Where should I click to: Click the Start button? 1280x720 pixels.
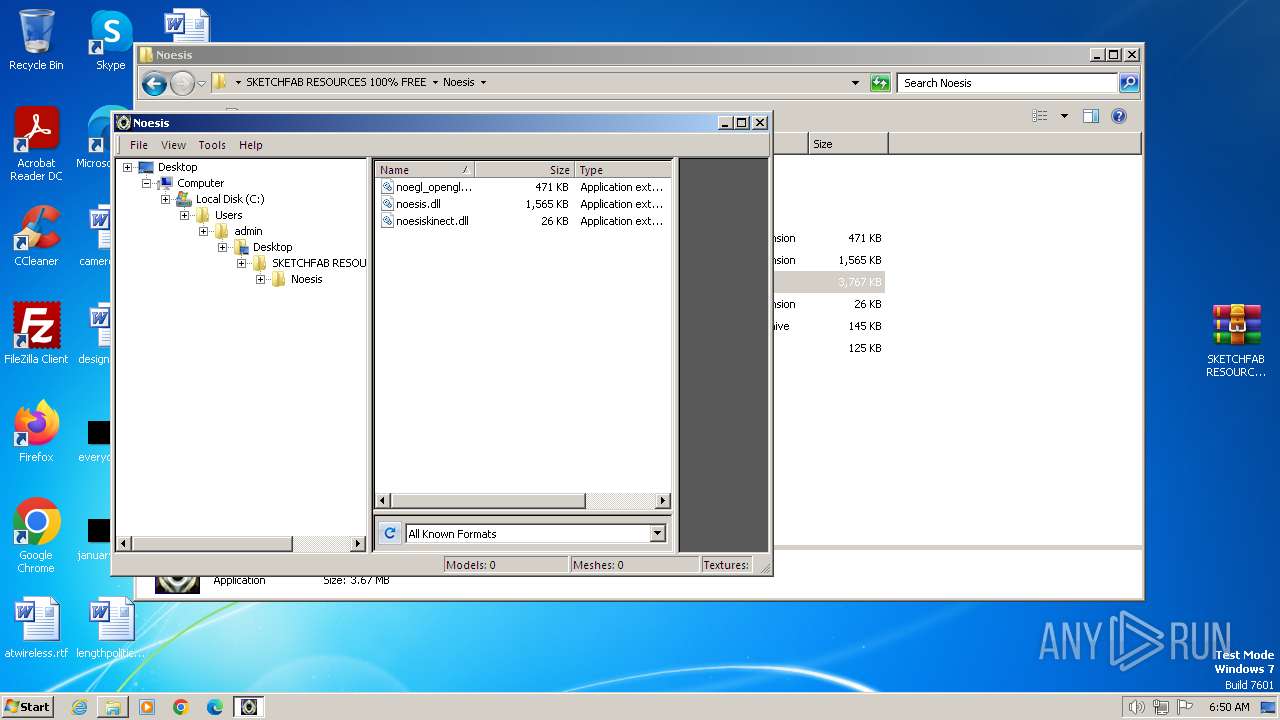pos(27,707)
